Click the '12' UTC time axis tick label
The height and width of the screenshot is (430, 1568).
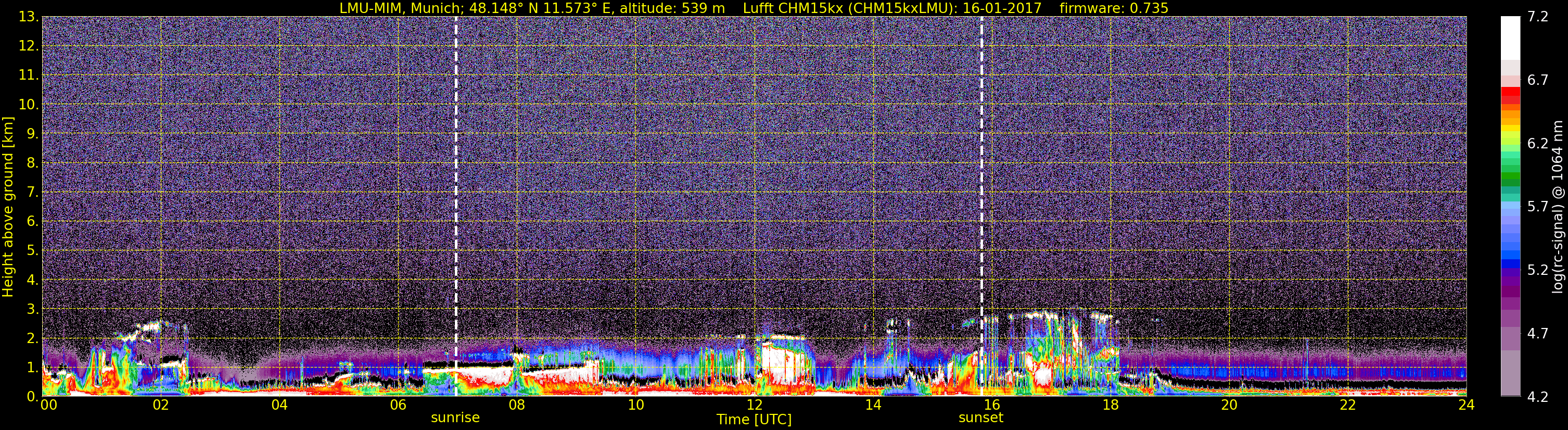754,405
